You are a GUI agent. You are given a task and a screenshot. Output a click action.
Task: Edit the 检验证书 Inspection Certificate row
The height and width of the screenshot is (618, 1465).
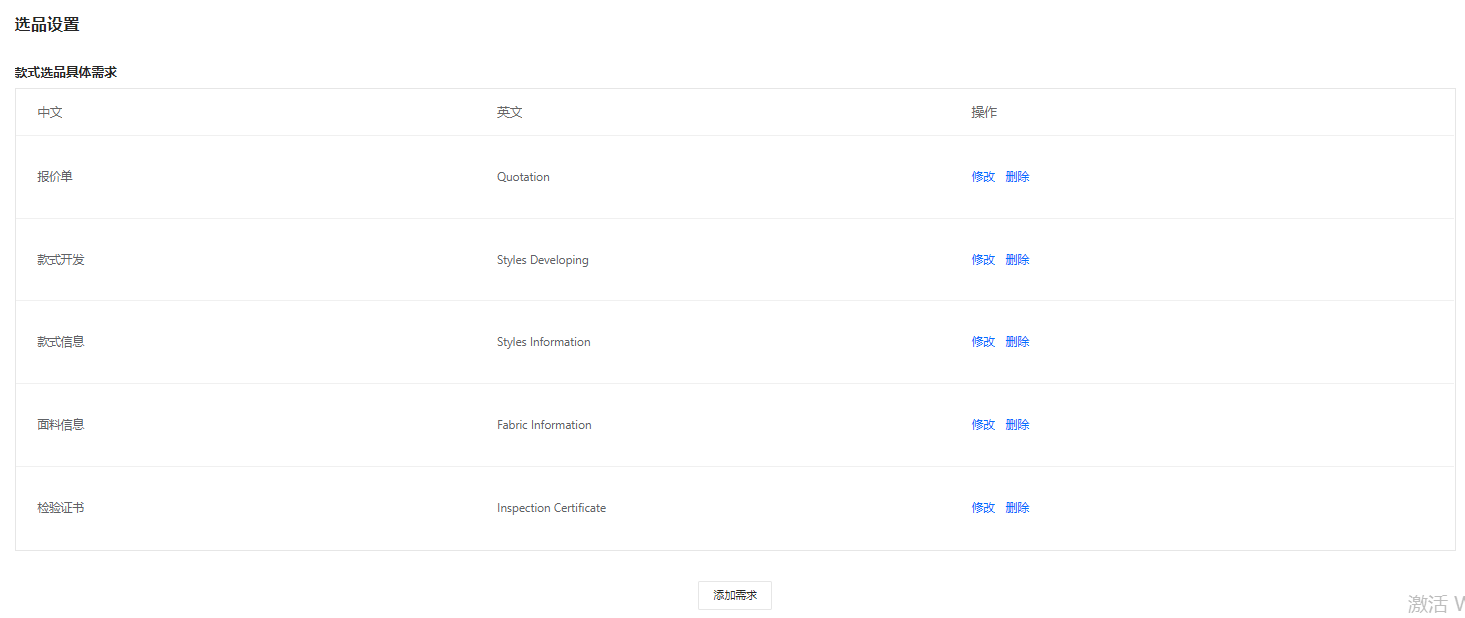982,508
